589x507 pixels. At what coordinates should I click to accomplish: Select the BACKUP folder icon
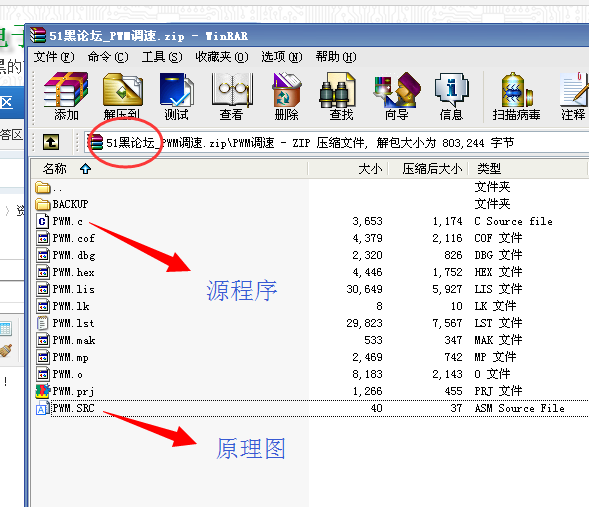(42, 204)
